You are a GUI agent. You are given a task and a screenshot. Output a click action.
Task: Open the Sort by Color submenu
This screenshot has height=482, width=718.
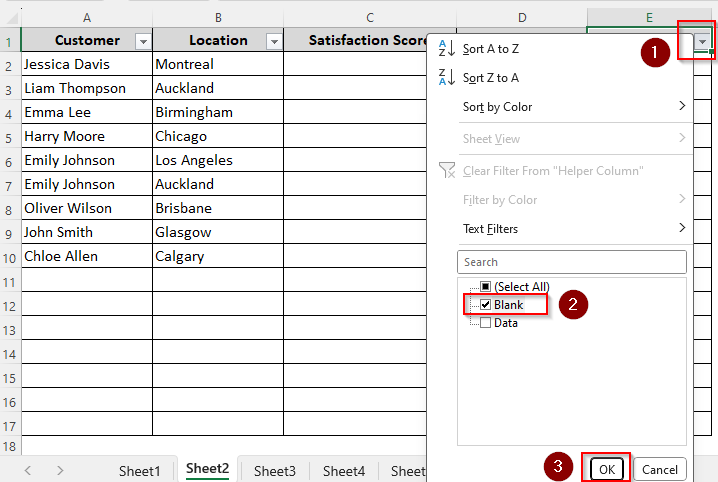[x=497, y=107]
